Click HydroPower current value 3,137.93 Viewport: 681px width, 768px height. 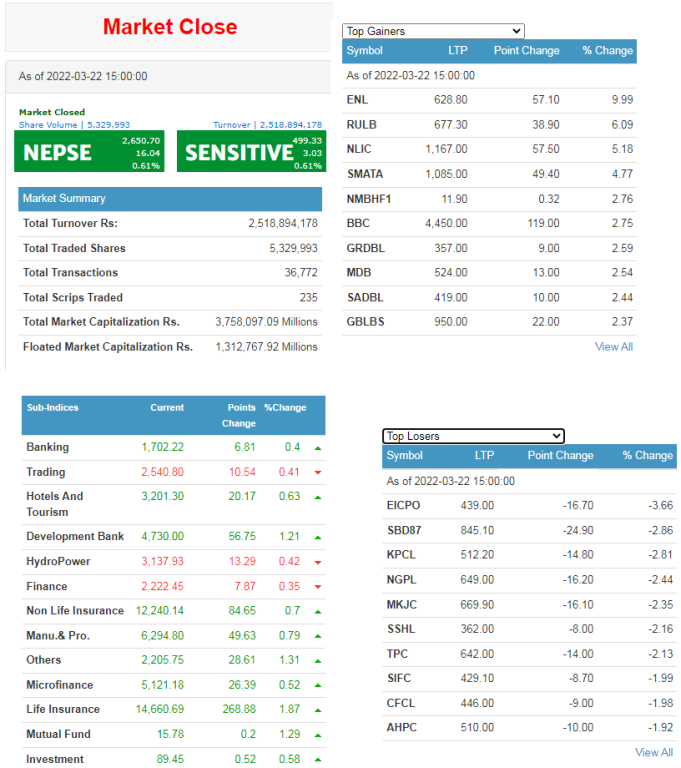[x=163, y=561]
